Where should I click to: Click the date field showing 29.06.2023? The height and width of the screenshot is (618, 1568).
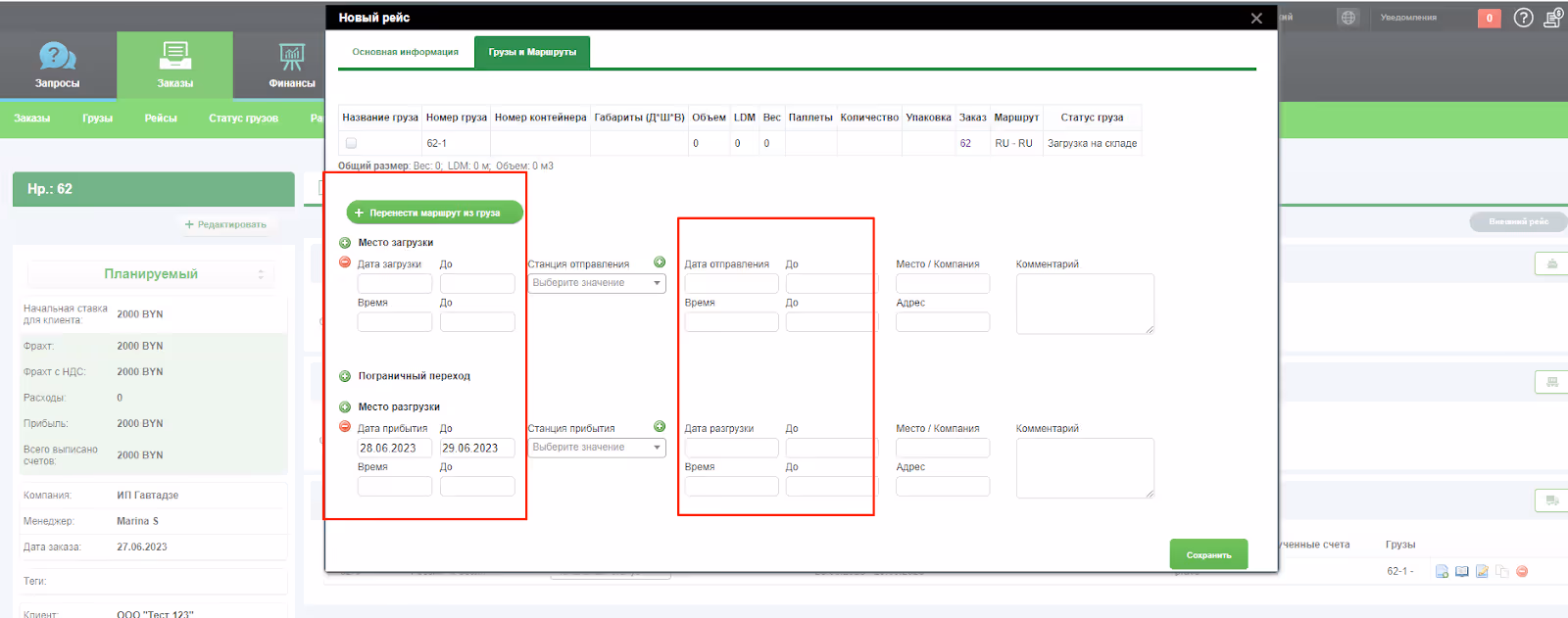[x=477, y=449]
